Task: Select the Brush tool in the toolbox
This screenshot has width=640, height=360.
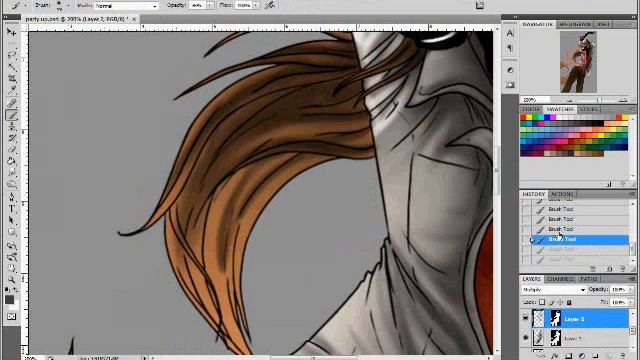Action: click(11, 115)
